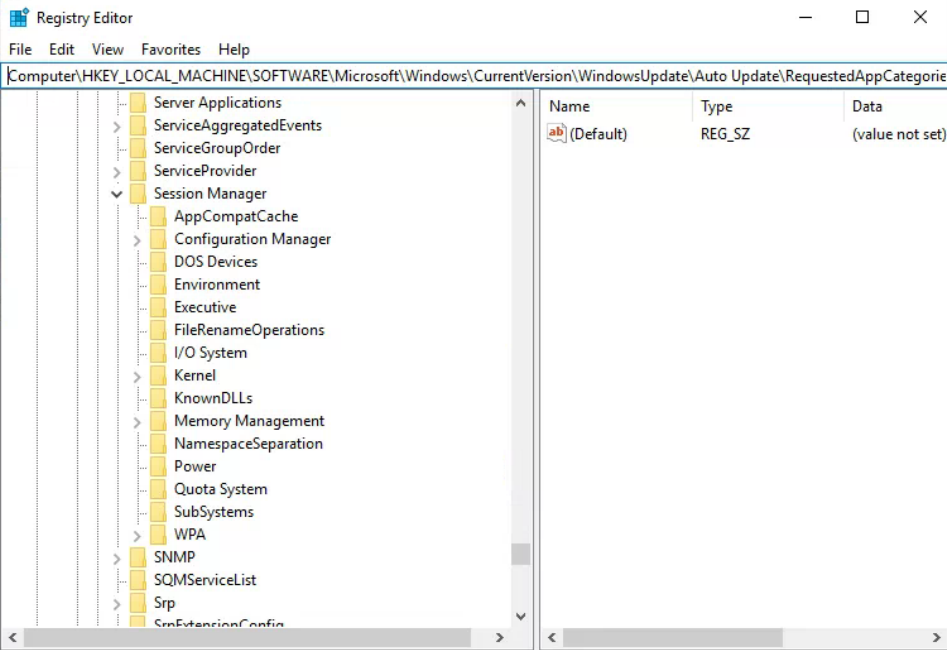Select the Srp key label
This screenshot has height=650, width=947.
(164, 603)
